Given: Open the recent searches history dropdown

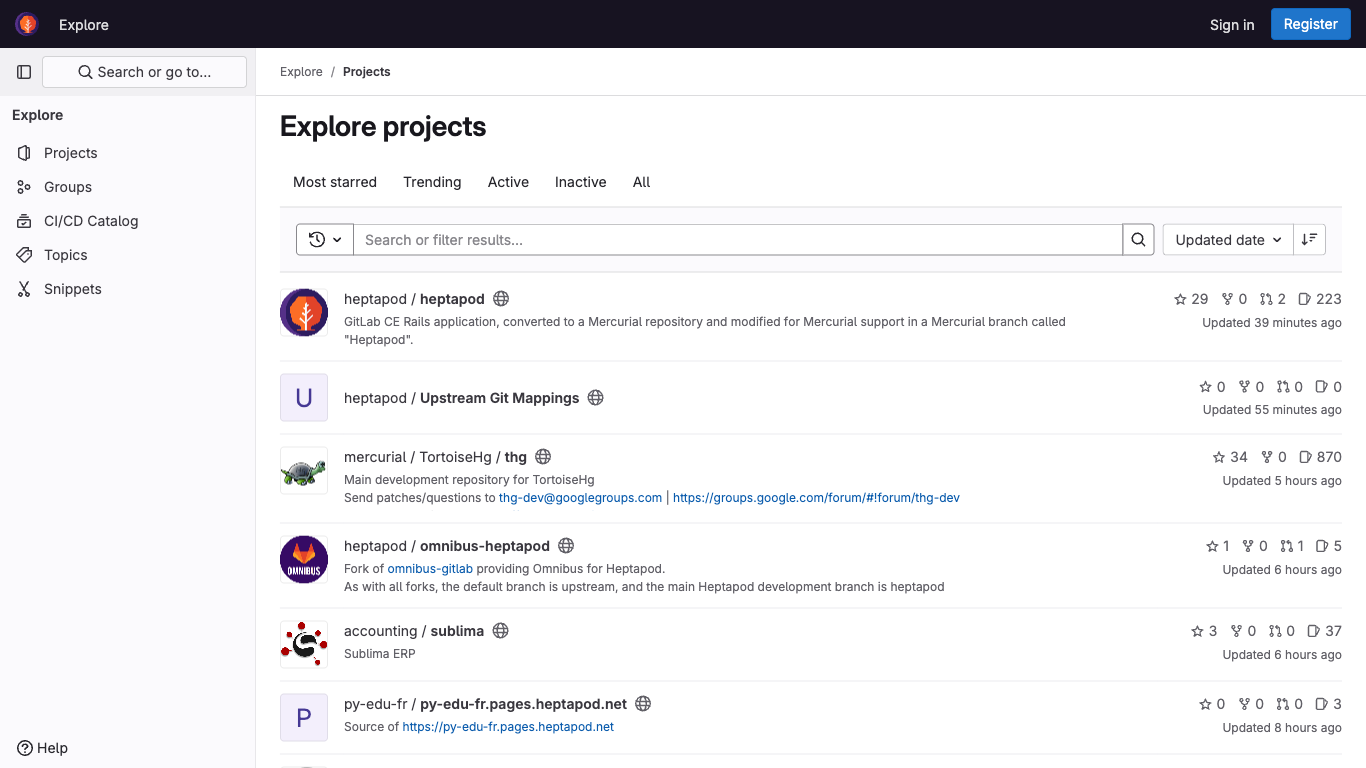Looking at the screenshot, I should (x=325, y=240).
